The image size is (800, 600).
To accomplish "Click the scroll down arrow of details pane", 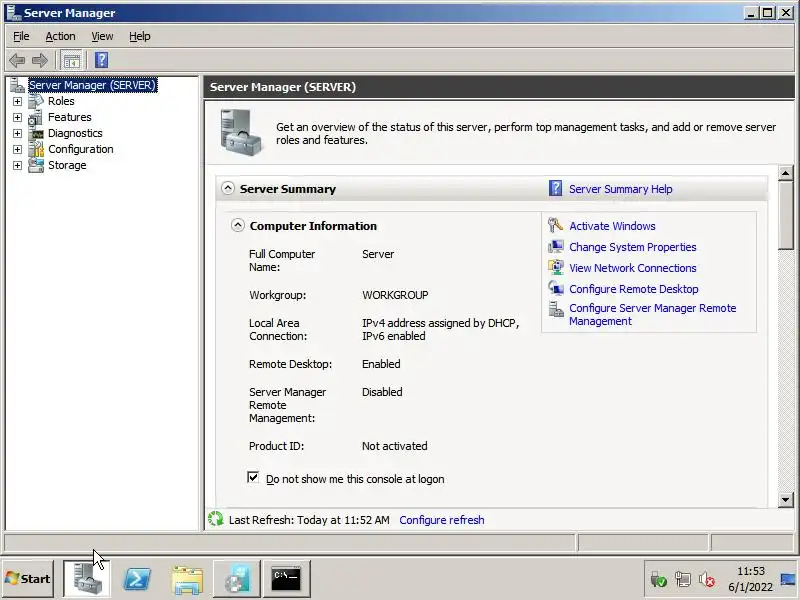I will (785, 499).
